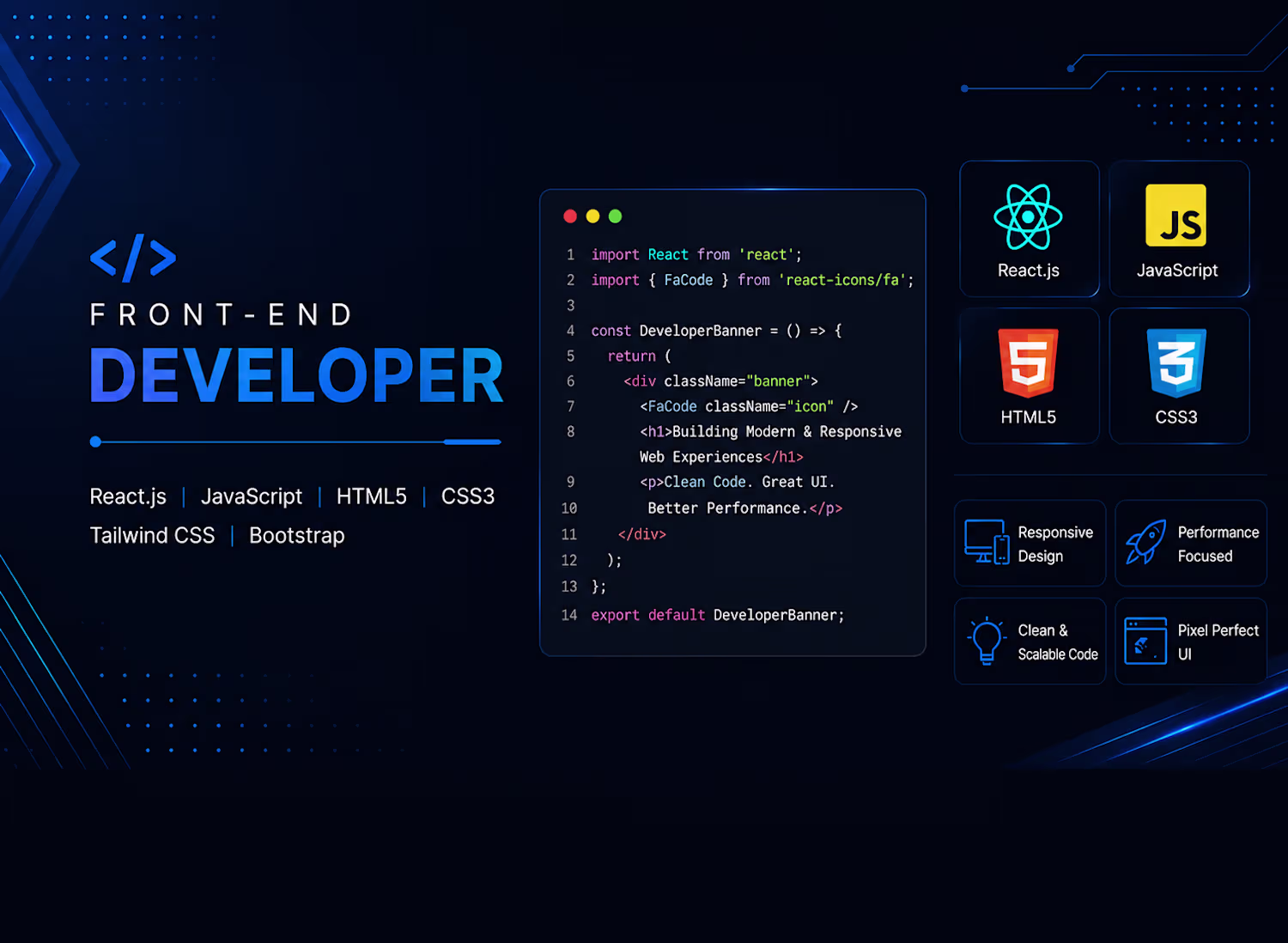Viewport: 1288px width, 943px height.
Task: Click code text "<p>Clean Code. Great UI."
Action: tap(738, 483)
